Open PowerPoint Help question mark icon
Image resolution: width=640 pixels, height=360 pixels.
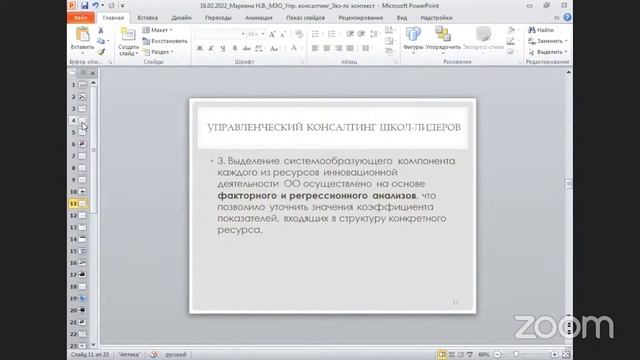coord(567,18)
